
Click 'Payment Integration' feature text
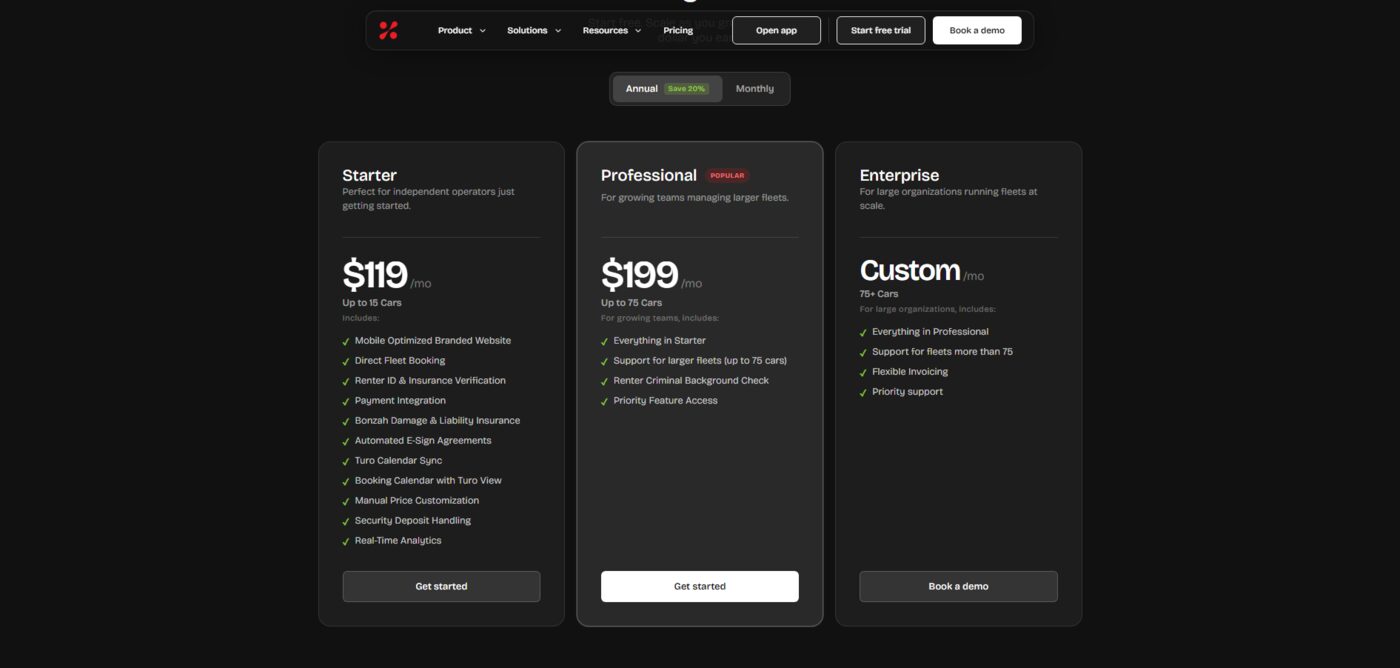400,400
